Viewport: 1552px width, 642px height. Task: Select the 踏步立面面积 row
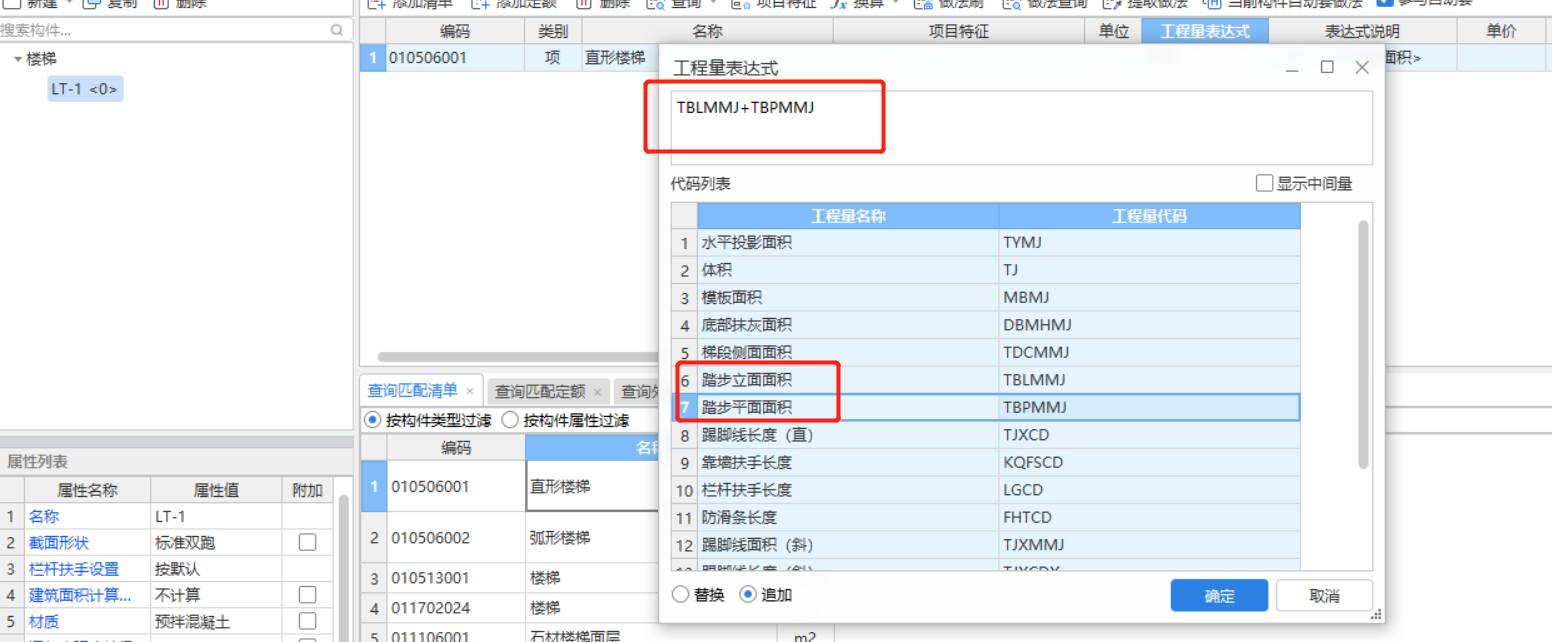[985, 380]
